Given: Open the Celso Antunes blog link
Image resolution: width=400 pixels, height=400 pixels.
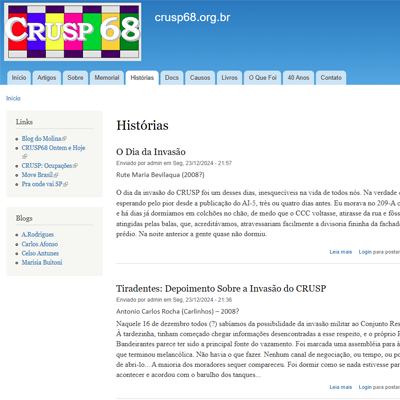Looking at the screenshot, I should (x=40, y=253).
